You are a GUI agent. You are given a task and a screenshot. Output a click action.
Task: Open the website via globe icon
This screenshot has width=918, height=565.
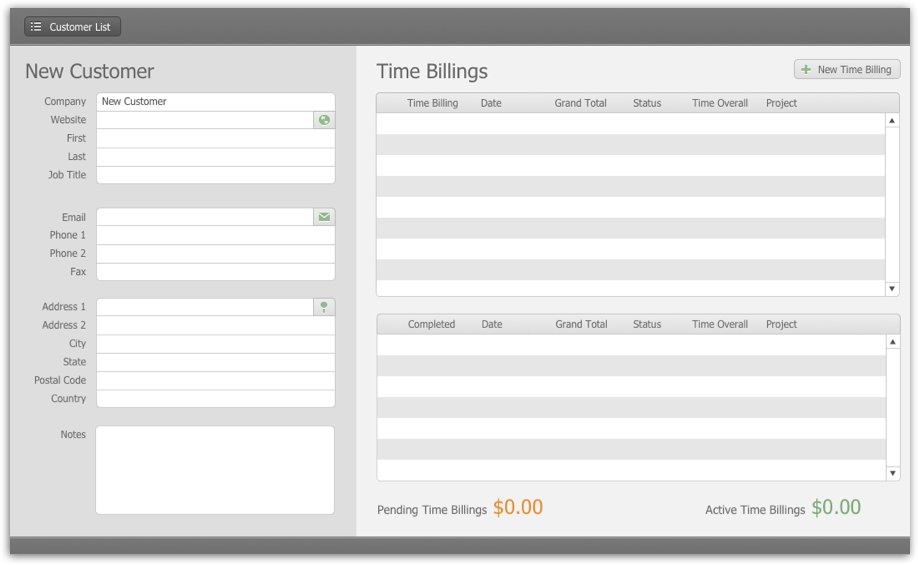(324, 120)
